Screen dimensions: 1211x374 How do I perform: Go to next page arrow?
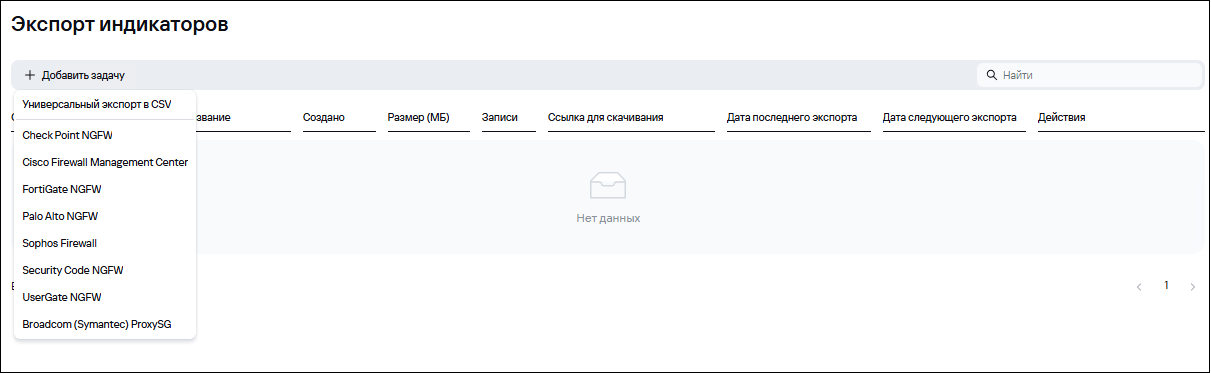1192,287
